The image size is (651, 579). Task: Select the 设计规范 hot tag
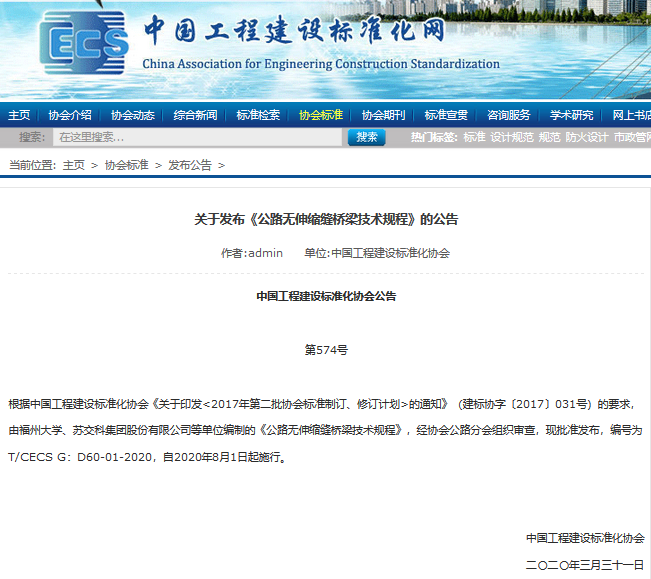(x=512, y=137)
